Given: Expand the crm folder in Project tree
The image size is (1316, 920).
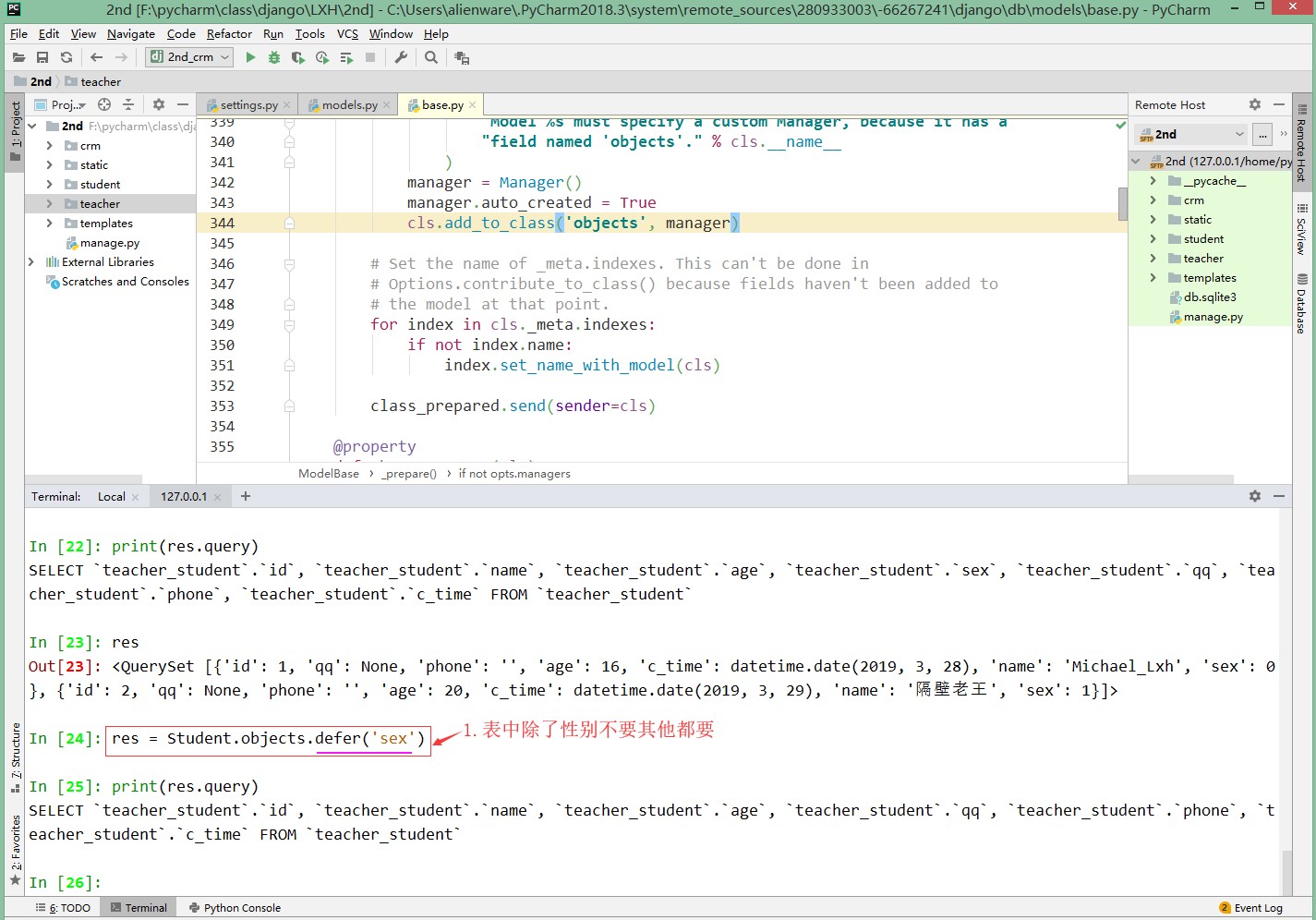Looking at the screenshot, I should pos(49,146).
